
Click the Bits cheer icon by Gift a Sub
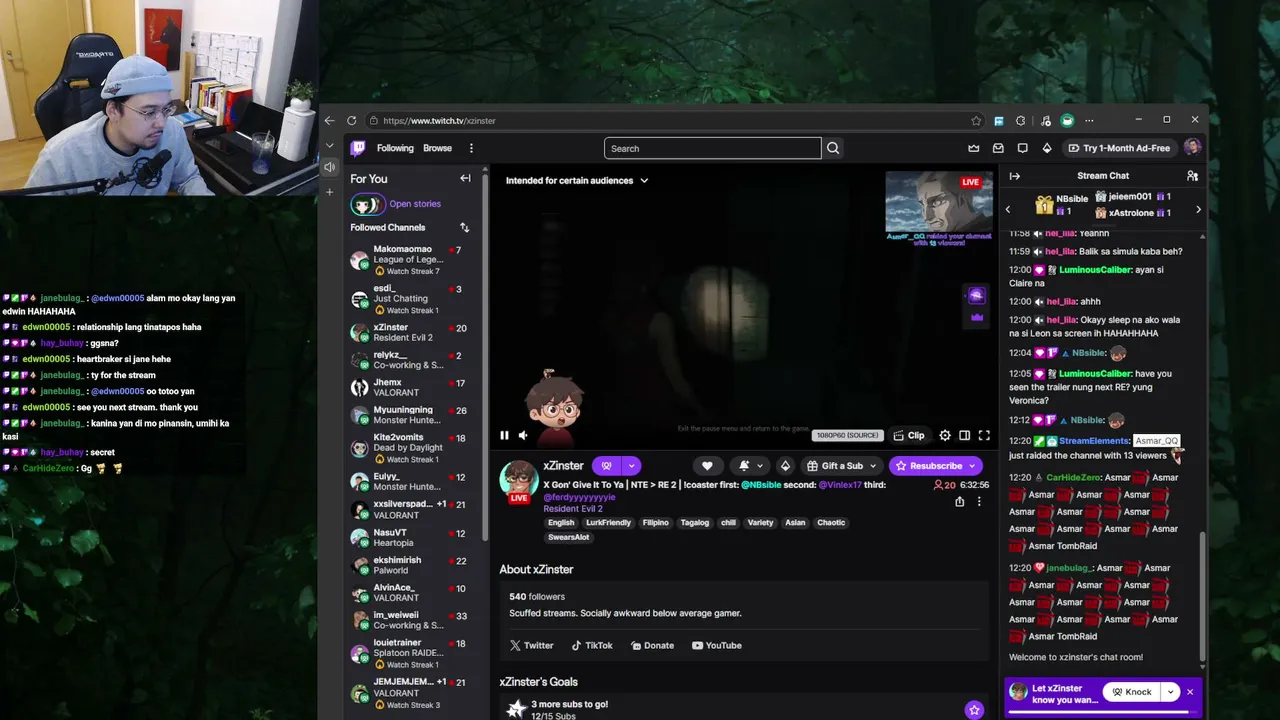785,465
